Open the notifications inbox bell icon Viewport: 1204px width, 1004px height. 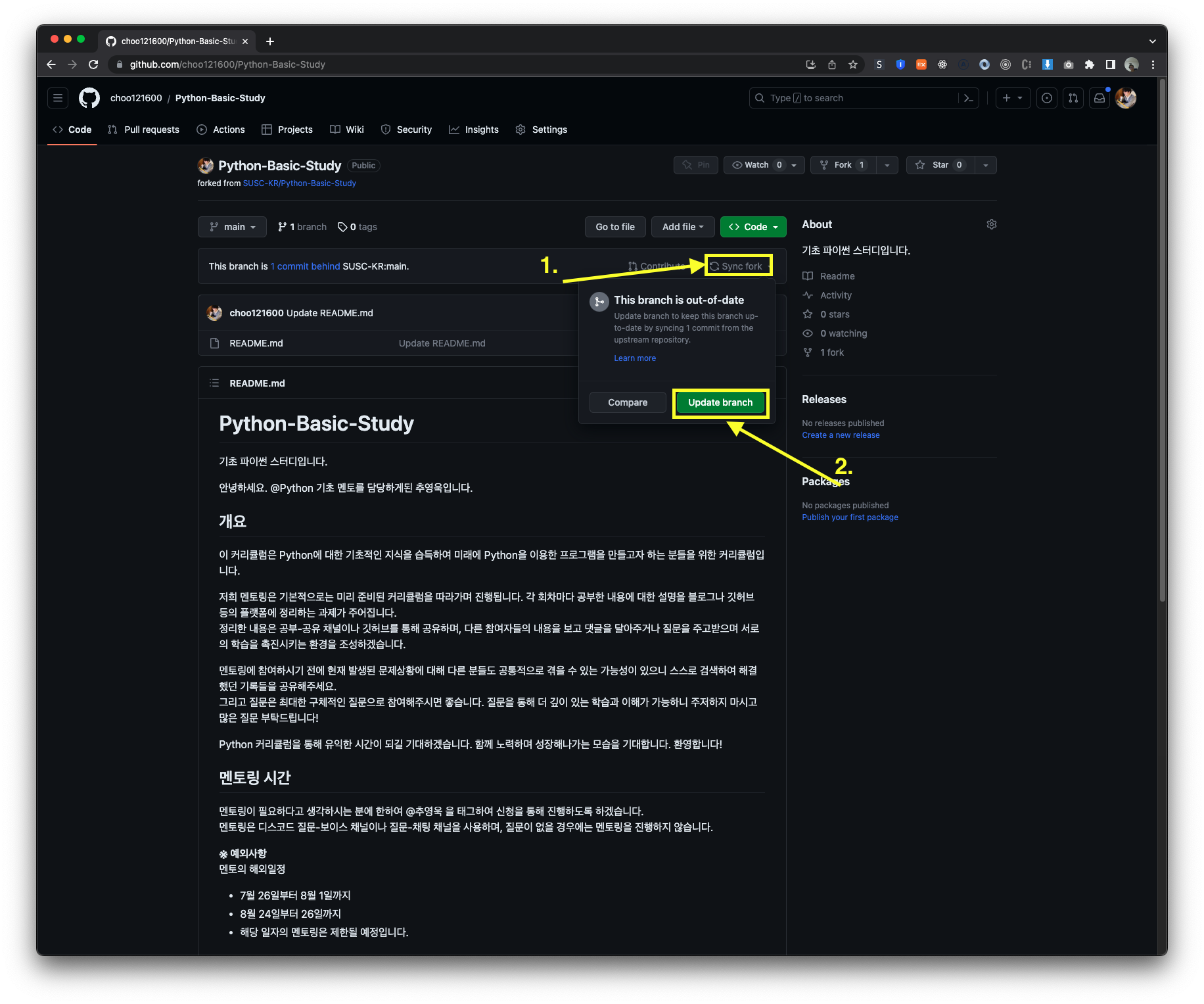(1099, 97)
